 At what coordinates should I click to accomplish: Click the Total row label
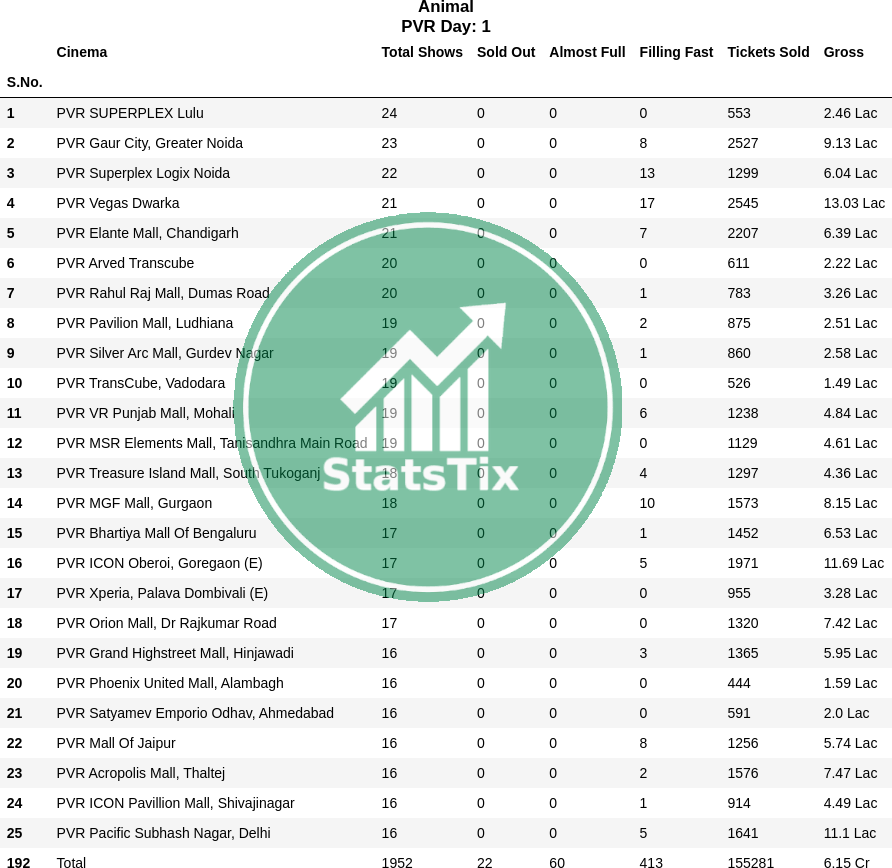(71, 863)
